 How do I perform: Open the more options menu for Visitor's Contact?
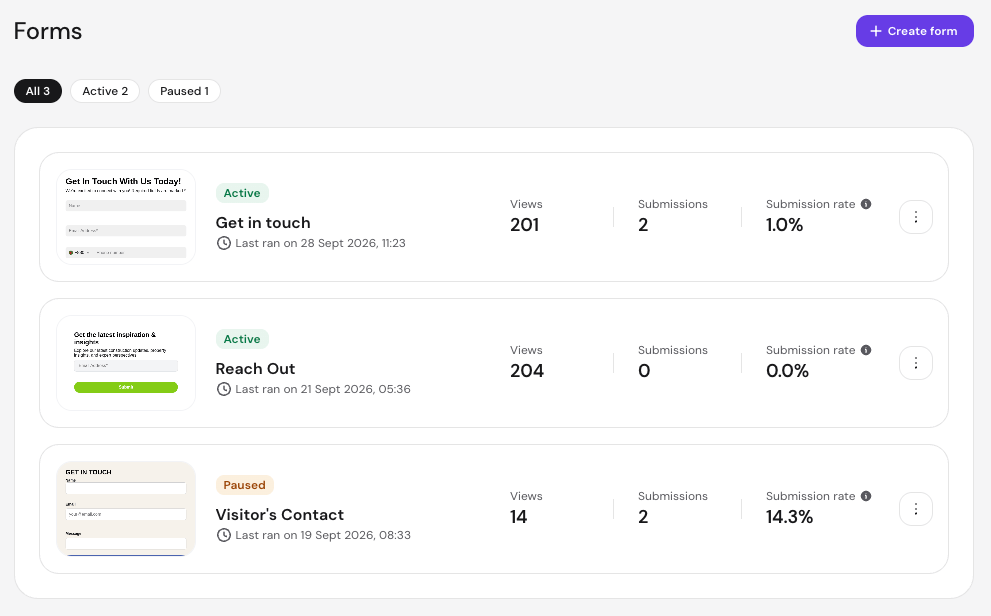[x=916, y=509]
